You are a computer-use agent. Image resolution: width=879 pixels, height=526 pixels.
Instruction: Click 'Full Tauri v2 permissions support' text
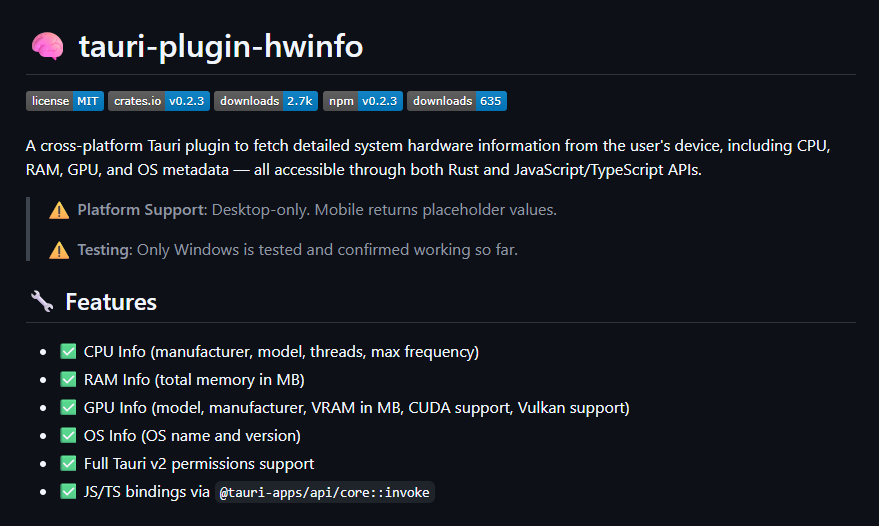[x=199, y=464]
